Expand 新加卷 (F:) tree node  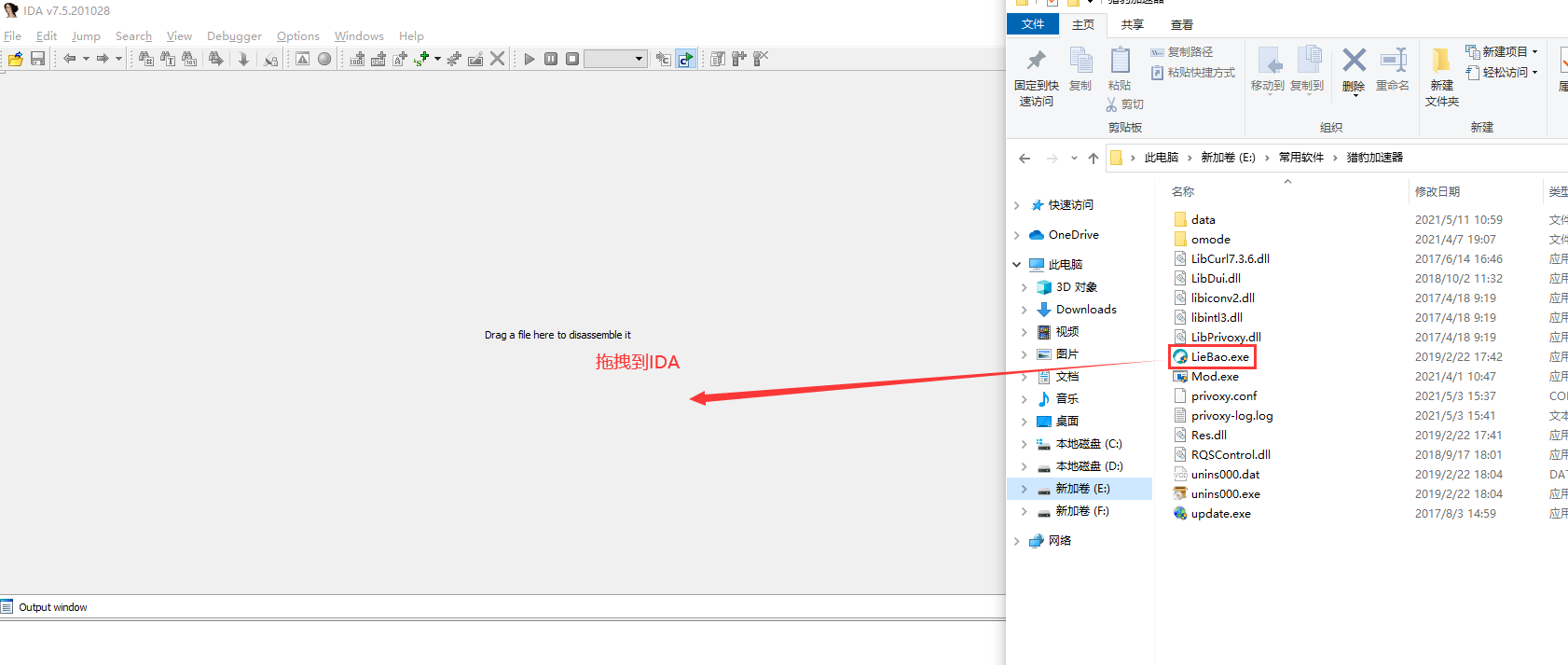tap(1025, 511)
